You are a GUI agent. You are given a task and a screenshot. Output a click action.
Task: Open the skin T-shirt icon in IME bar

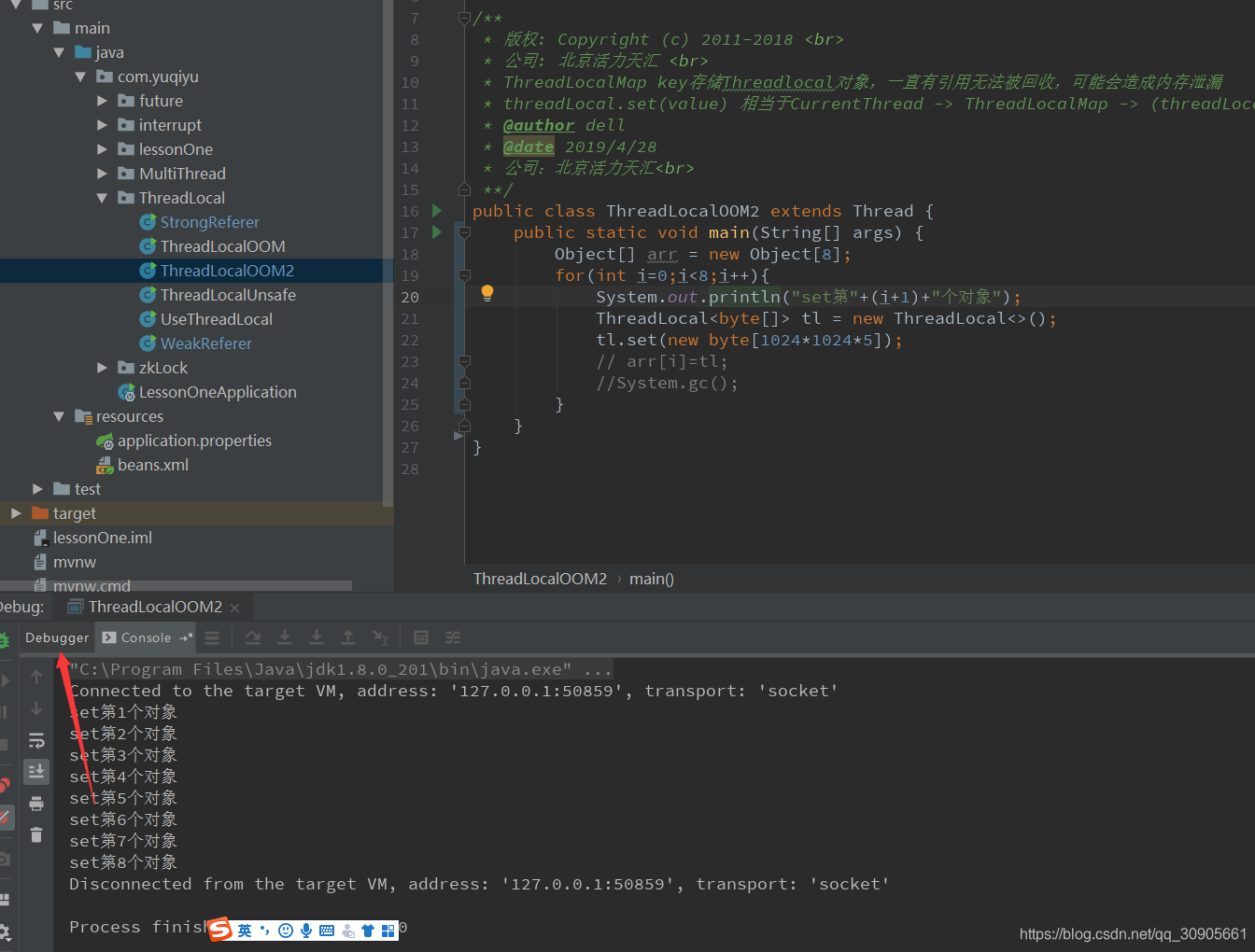click(368, 931)
